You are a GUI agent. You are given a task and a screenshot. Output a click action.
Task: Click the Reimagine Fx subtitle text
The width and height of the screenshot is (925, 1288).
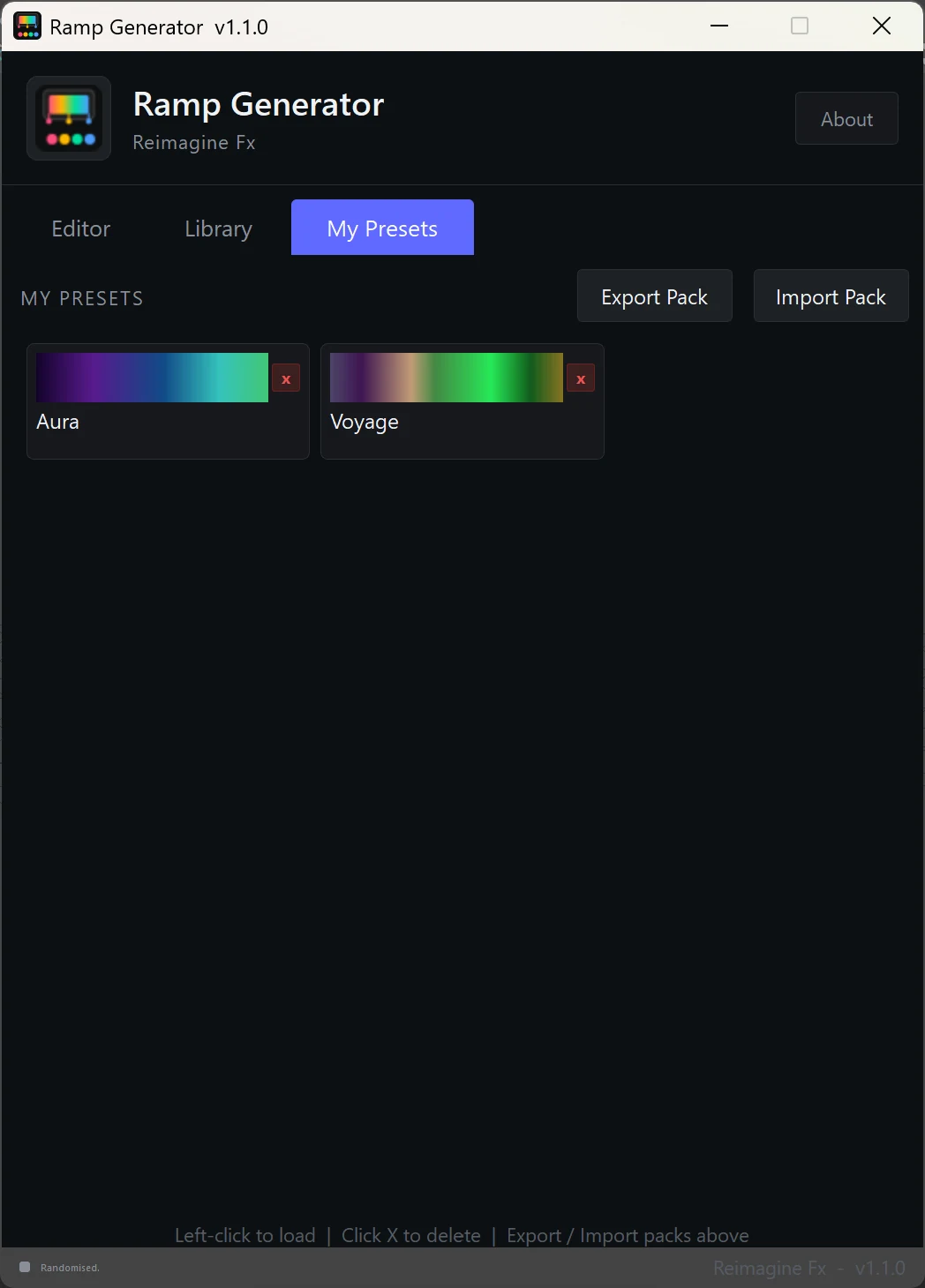click(x=194, y=142)
